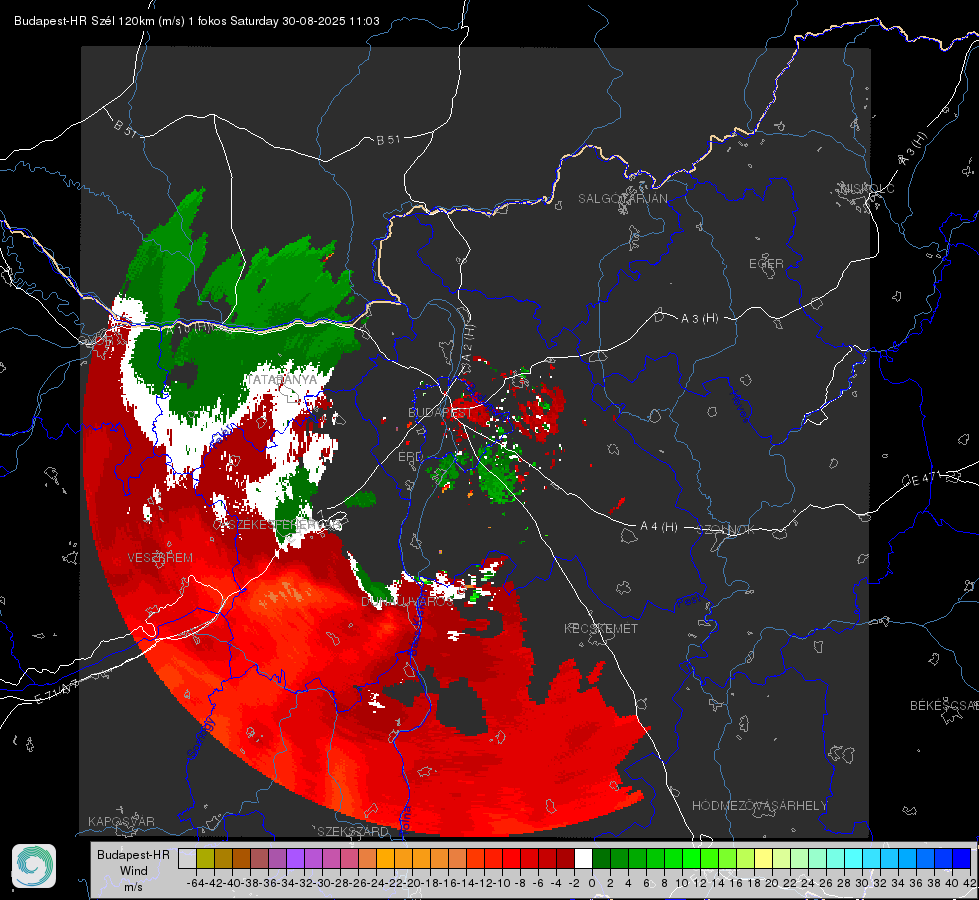Viewport: 979px width, 900px height.
Task: Click the EGER city label
Action: click(x=766, y=264)
